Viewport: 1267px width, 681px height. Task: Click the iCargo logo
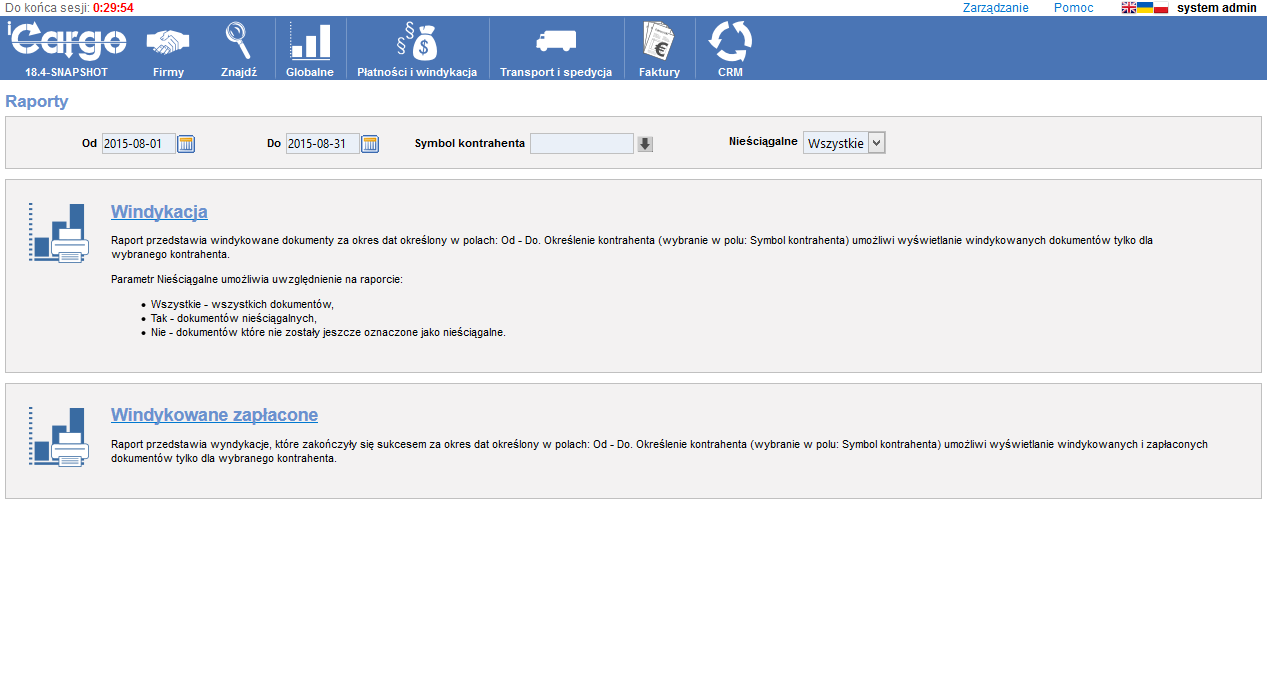(x=67, y=42)
